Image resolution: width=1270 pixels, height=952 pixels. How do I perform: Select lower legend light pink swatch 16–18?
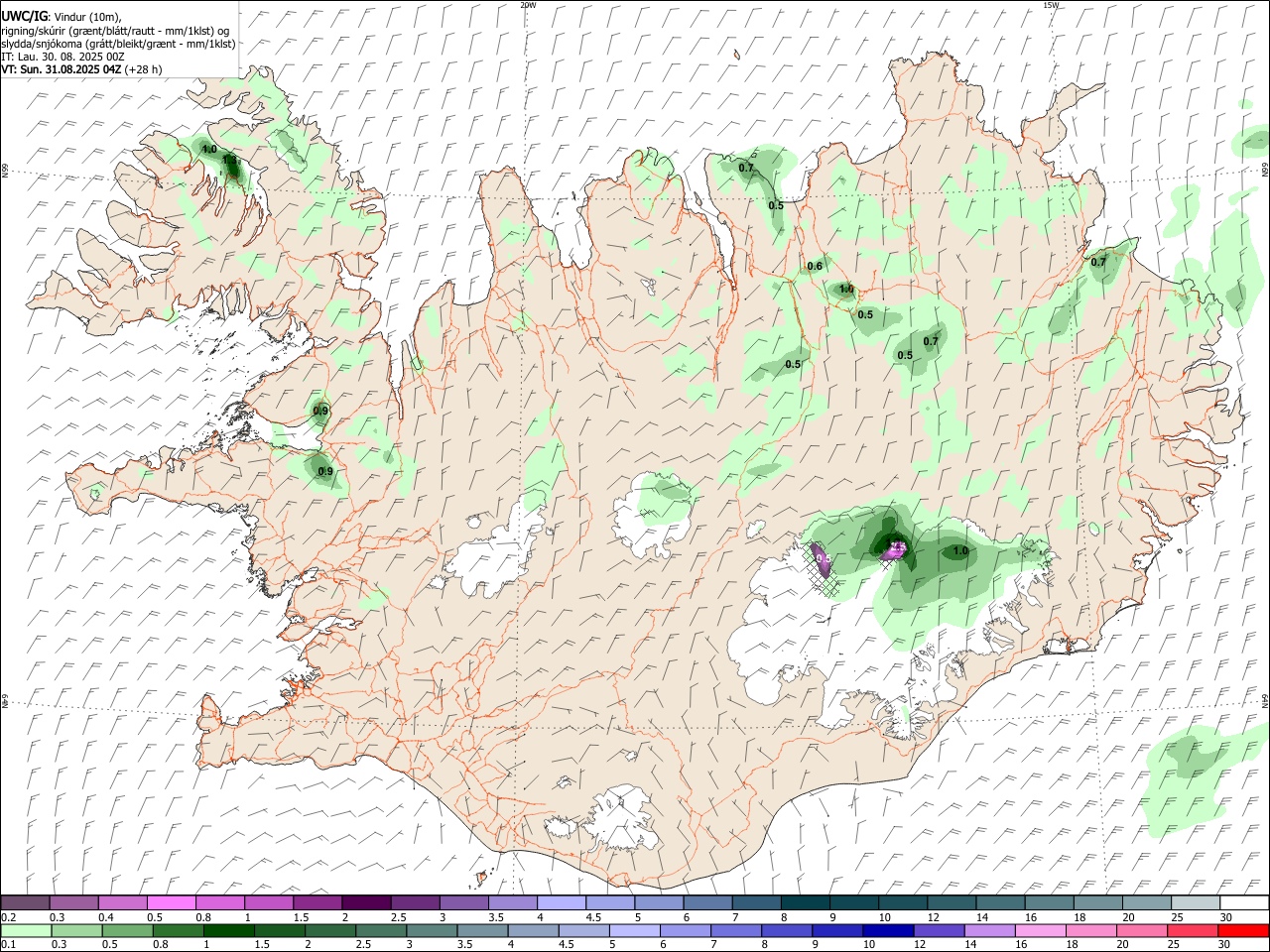[x=1039, y=930]
